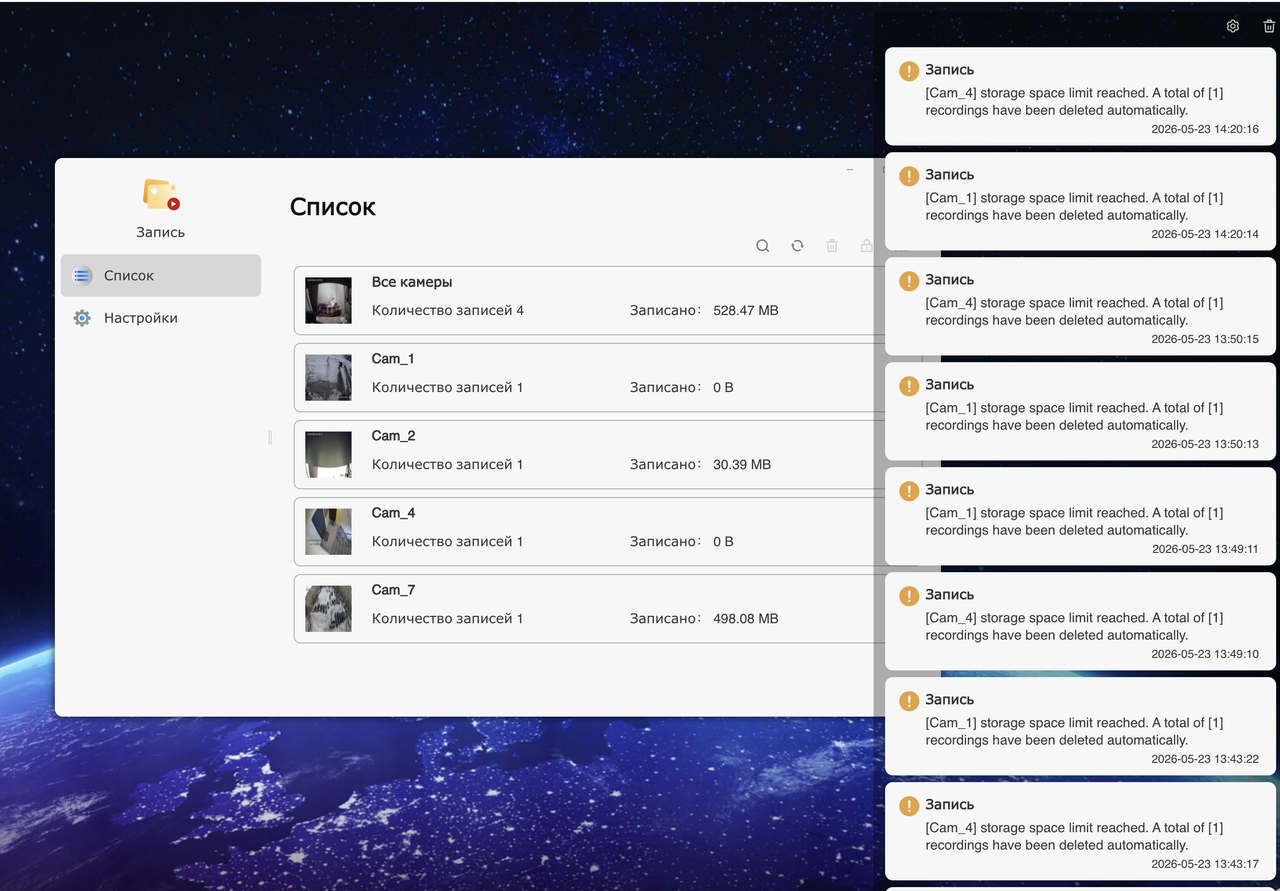The image size is (1280, 891).
Task: Click warning icon of 13:43:17 notification
Action: pyautogui.click(x=909, y=806)
